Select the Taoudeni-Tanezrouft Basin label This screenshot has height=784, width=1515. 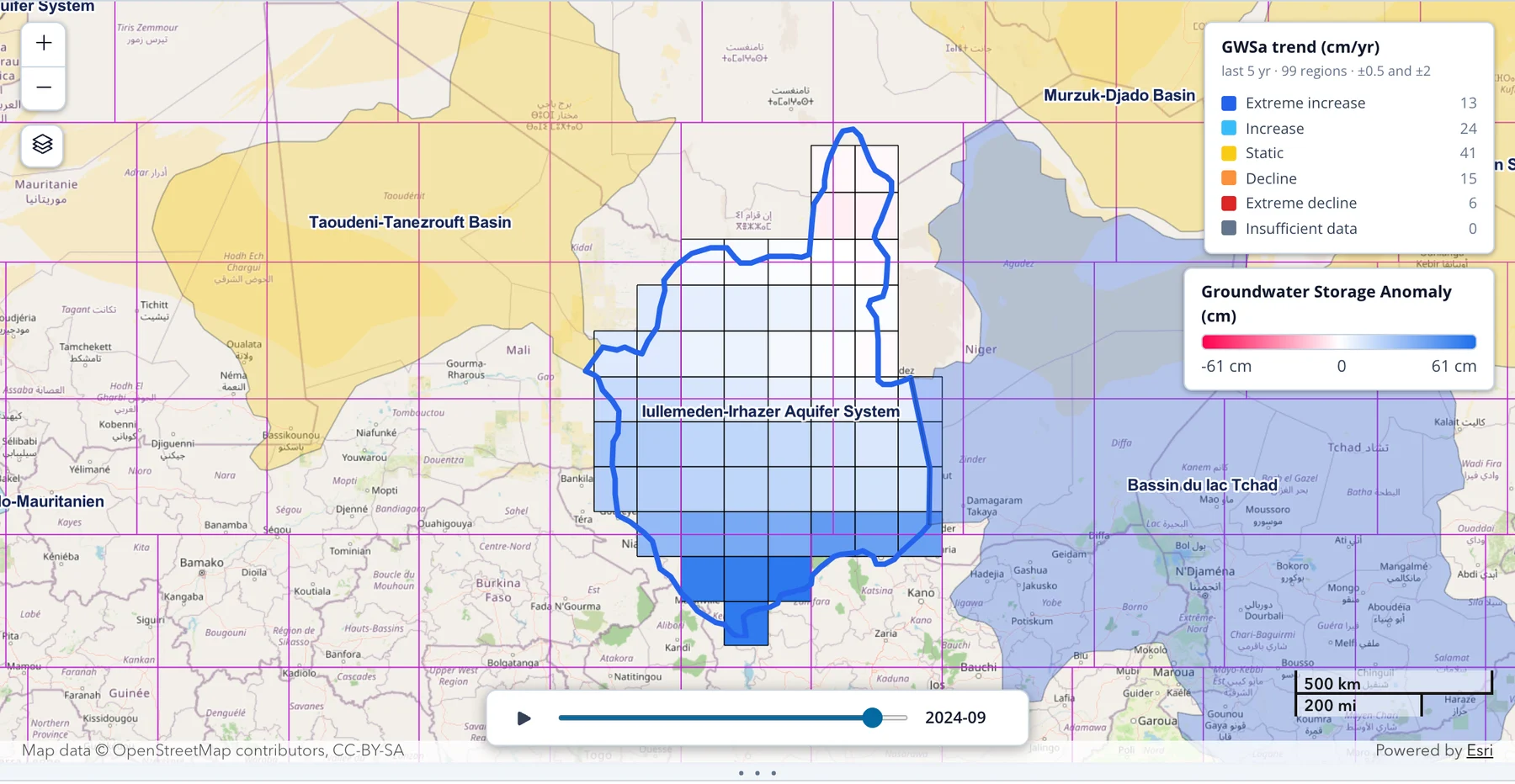pyautogui.click(x=410, y=222)
